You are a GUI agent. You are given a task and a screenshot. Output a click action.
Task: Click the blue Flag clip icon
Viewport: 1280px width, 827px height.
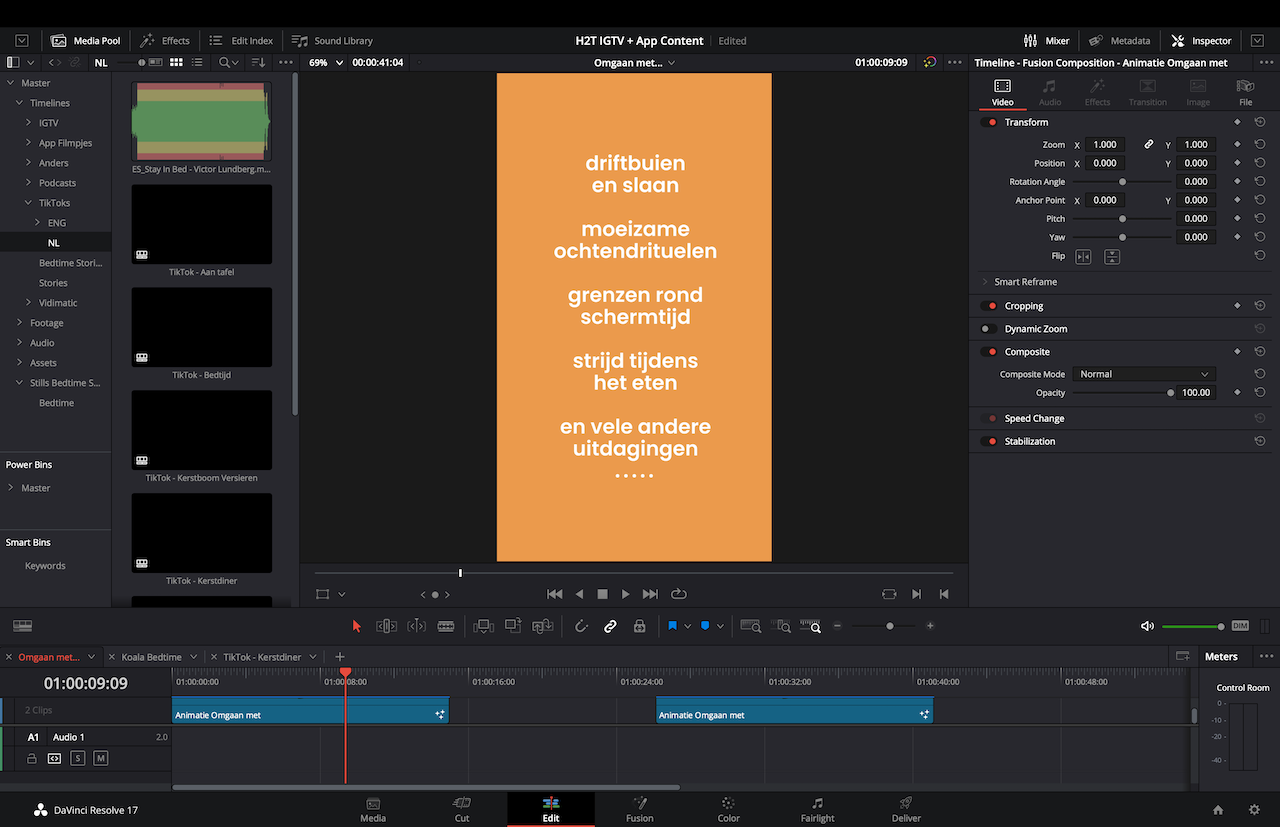tap(672, 626)
